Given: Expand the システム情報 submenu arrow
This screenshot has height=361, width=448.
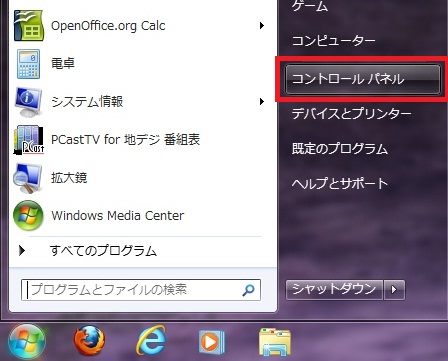Looking at the screenshot, I should point(262,101).
